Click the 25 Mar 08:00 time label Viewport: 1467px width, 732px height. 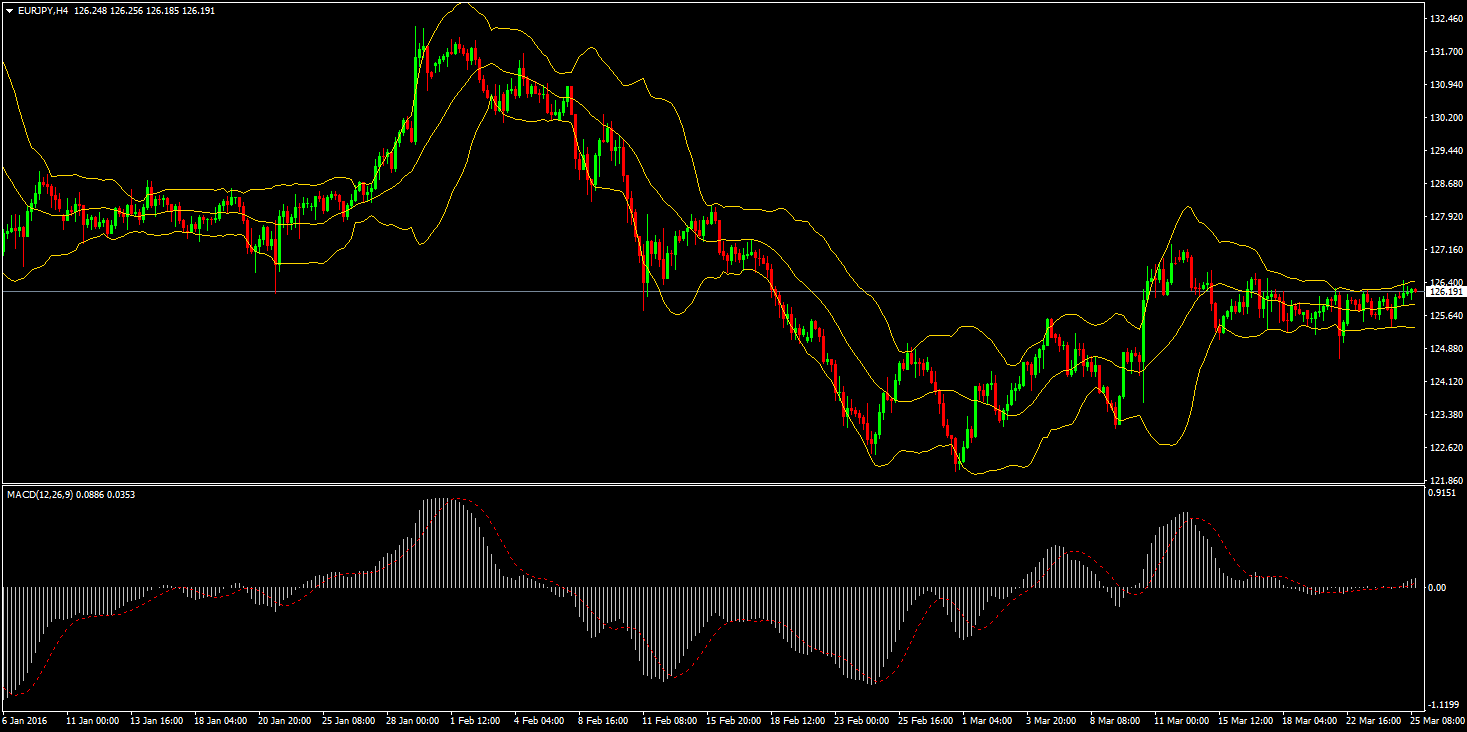click(1435, 720)
